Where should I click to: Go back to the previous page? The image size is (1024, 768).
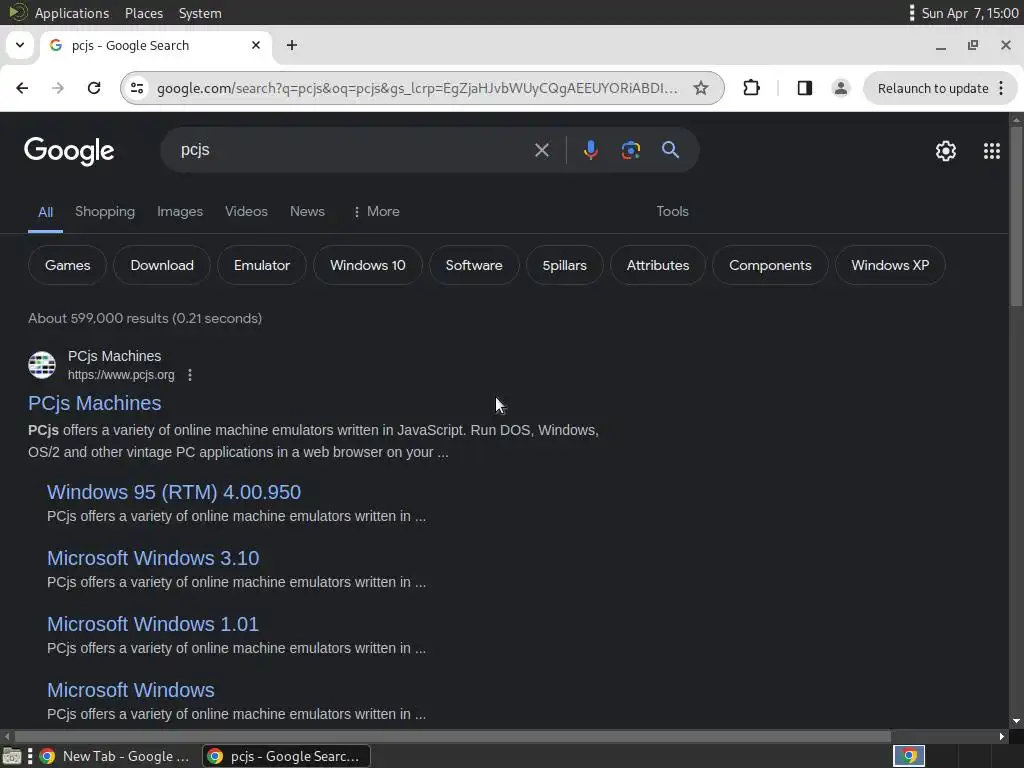(x=22, y=88)
